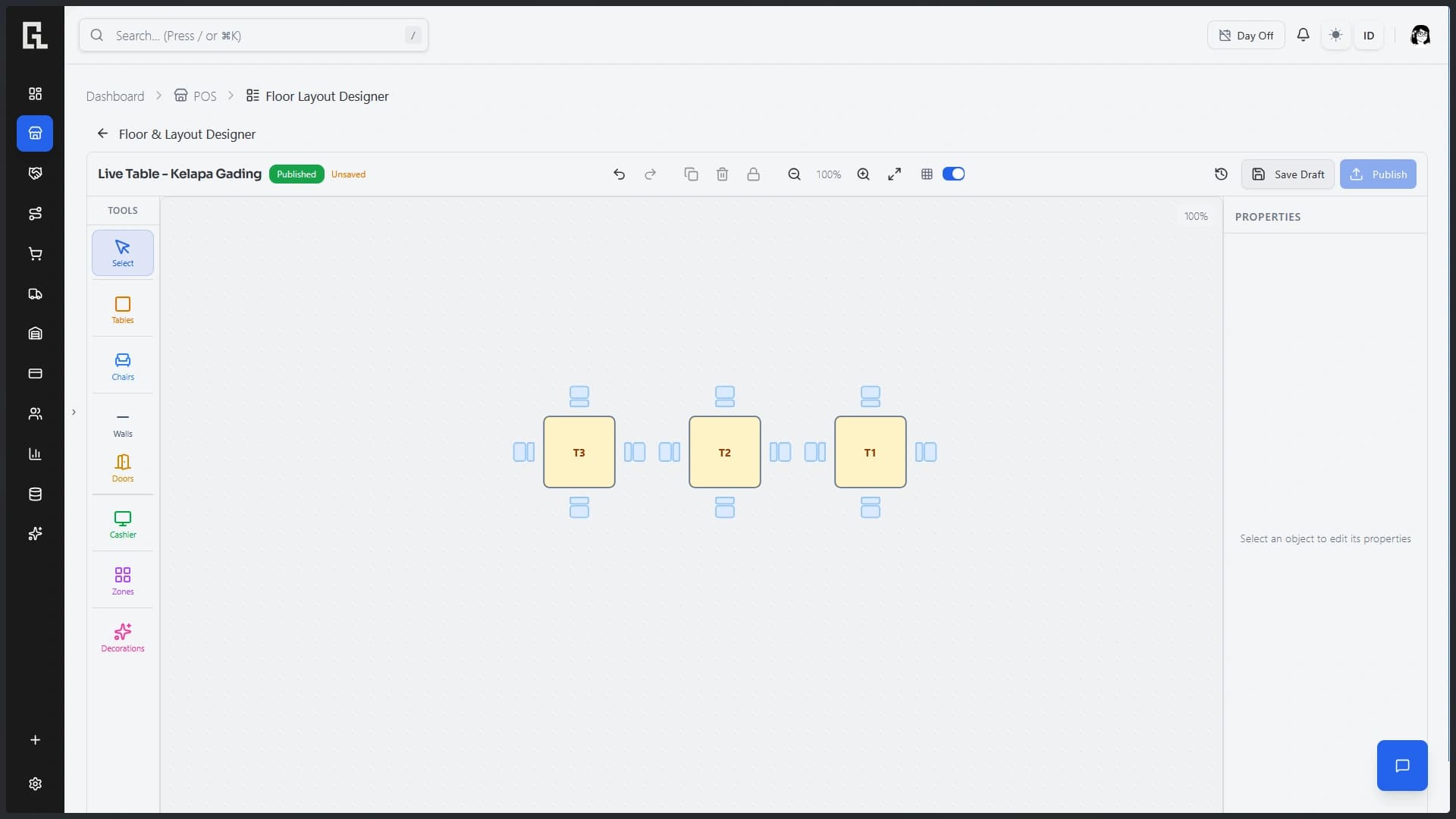Open user profile avatar
The width and height of the screenshot is (1456, 819).
coord(1420,36)
